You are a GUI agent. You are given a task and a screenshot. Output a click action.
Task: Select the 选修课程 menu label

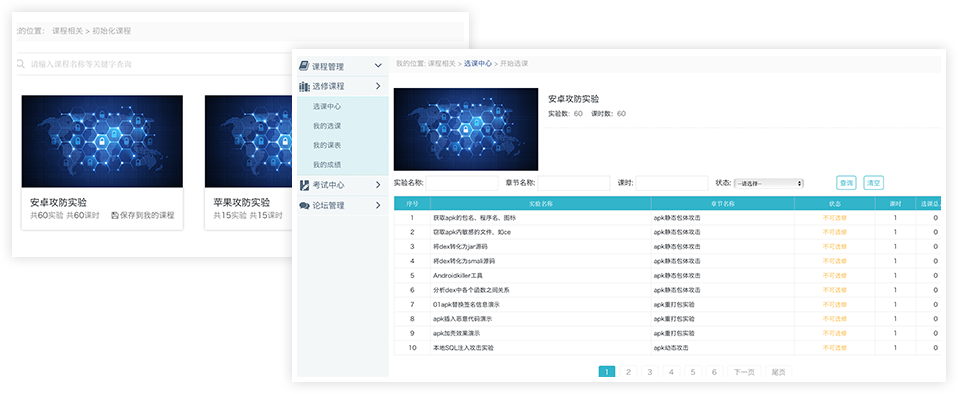click(328, 86)
